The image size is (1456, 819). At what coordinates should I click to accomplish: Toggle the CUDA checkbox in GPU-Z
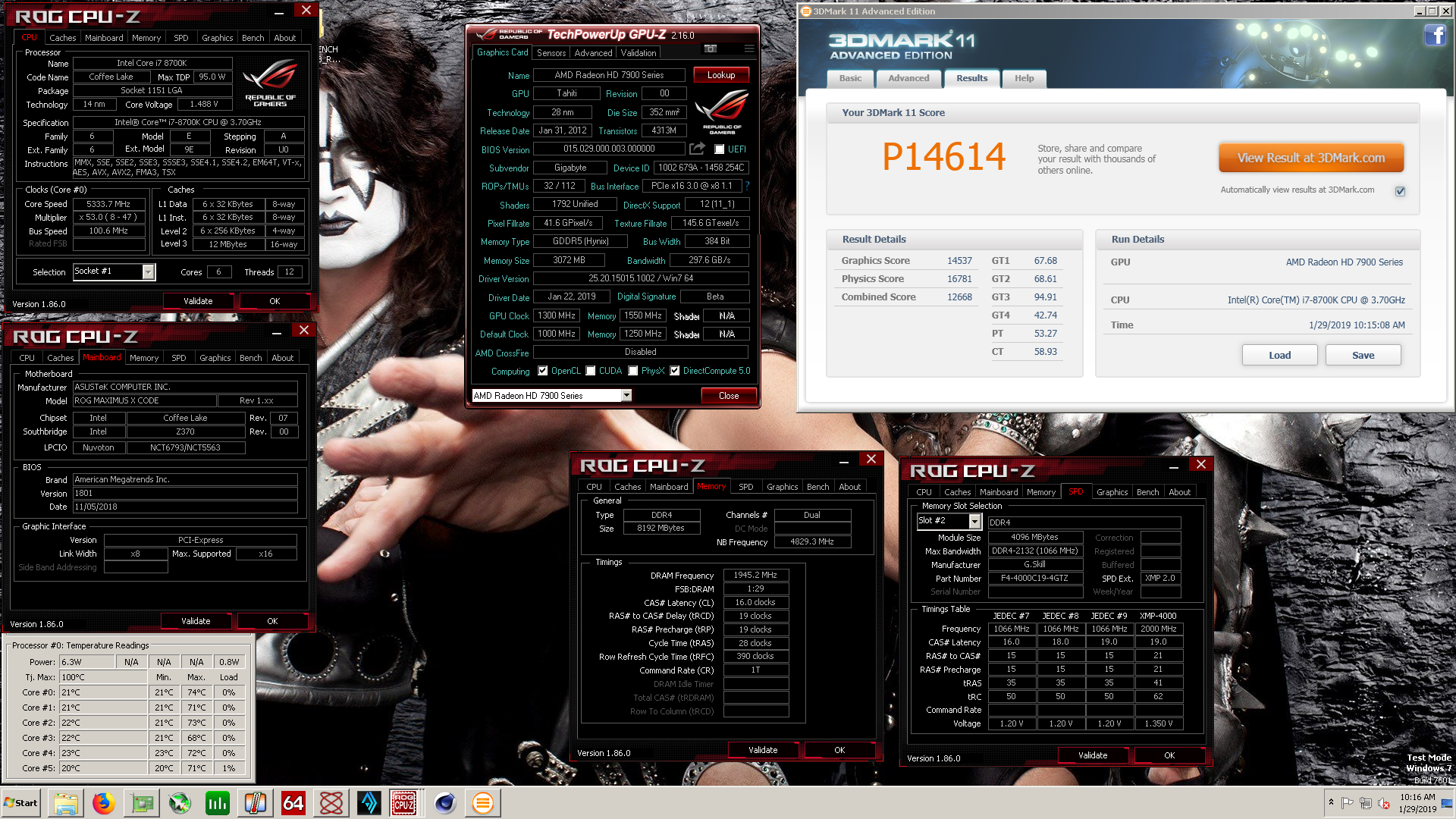[x=591, y=371]
